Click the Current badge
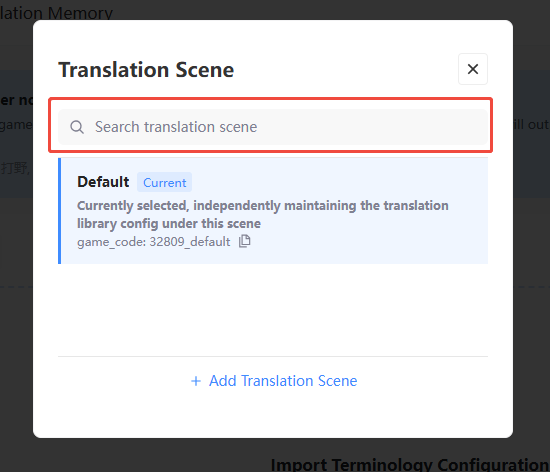The width and height of the screenshot is (550, 472). pyautogui.click(x=165, y=182)
